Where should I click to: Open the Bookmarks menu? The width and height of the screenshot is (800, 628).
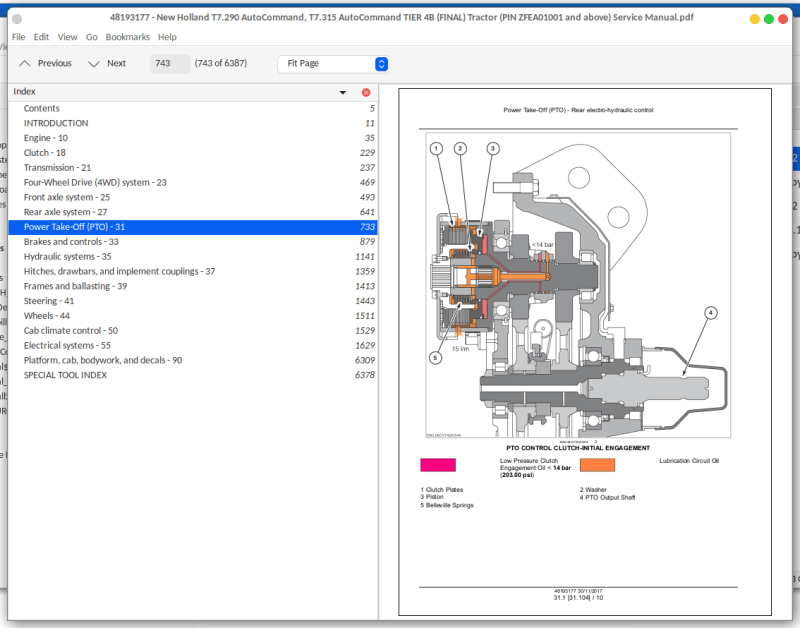point(128,37)
